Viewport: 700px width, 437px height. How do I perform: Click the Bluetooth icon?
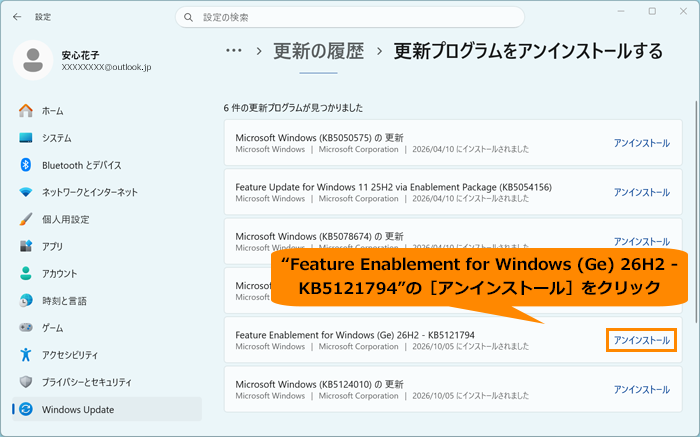(x=26, y=165)
